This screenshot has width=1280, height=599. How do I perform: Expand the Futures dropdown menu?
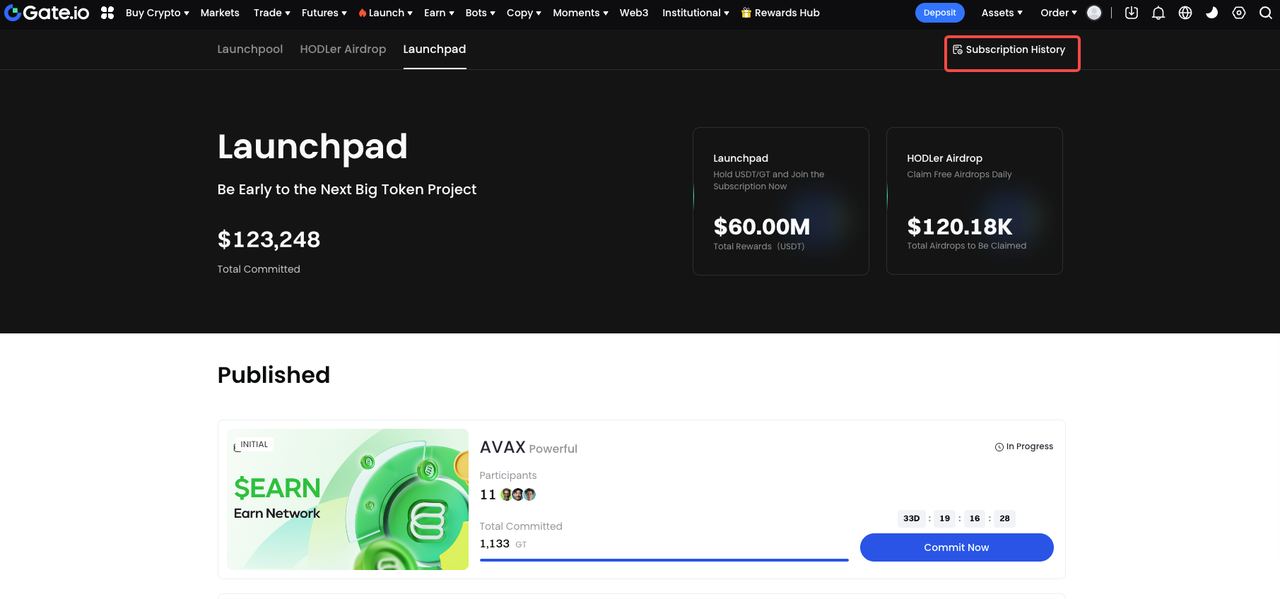coord(324,13)
